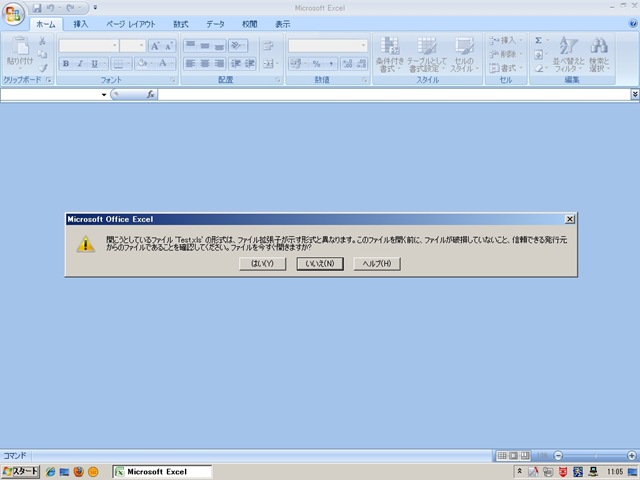Click いいえ(N) button in the dialog

pyautogui.click(x=320, y=264)
